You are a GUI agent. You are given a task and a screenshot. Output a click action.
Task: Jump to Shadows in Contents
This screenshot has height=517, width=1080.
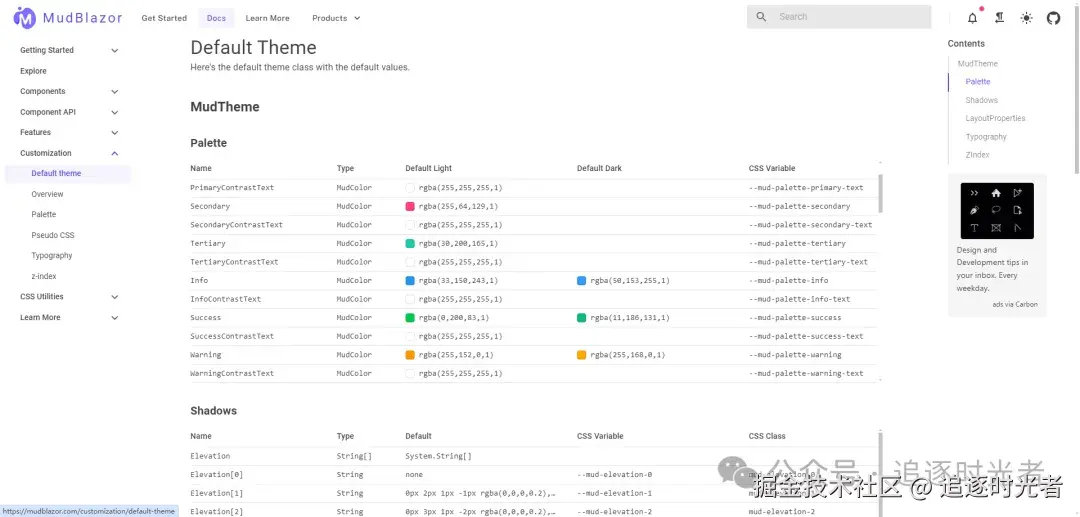pyautogui.click(x=981, y=100)
